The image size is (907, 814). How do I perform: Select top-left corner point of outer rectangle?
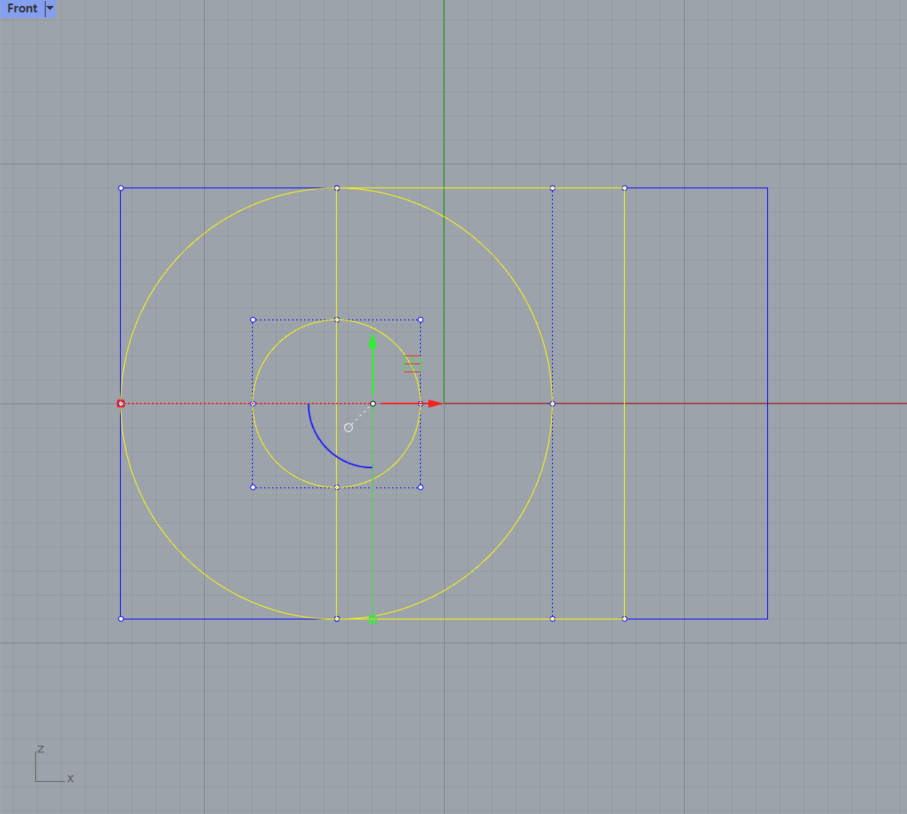(121, 188)
